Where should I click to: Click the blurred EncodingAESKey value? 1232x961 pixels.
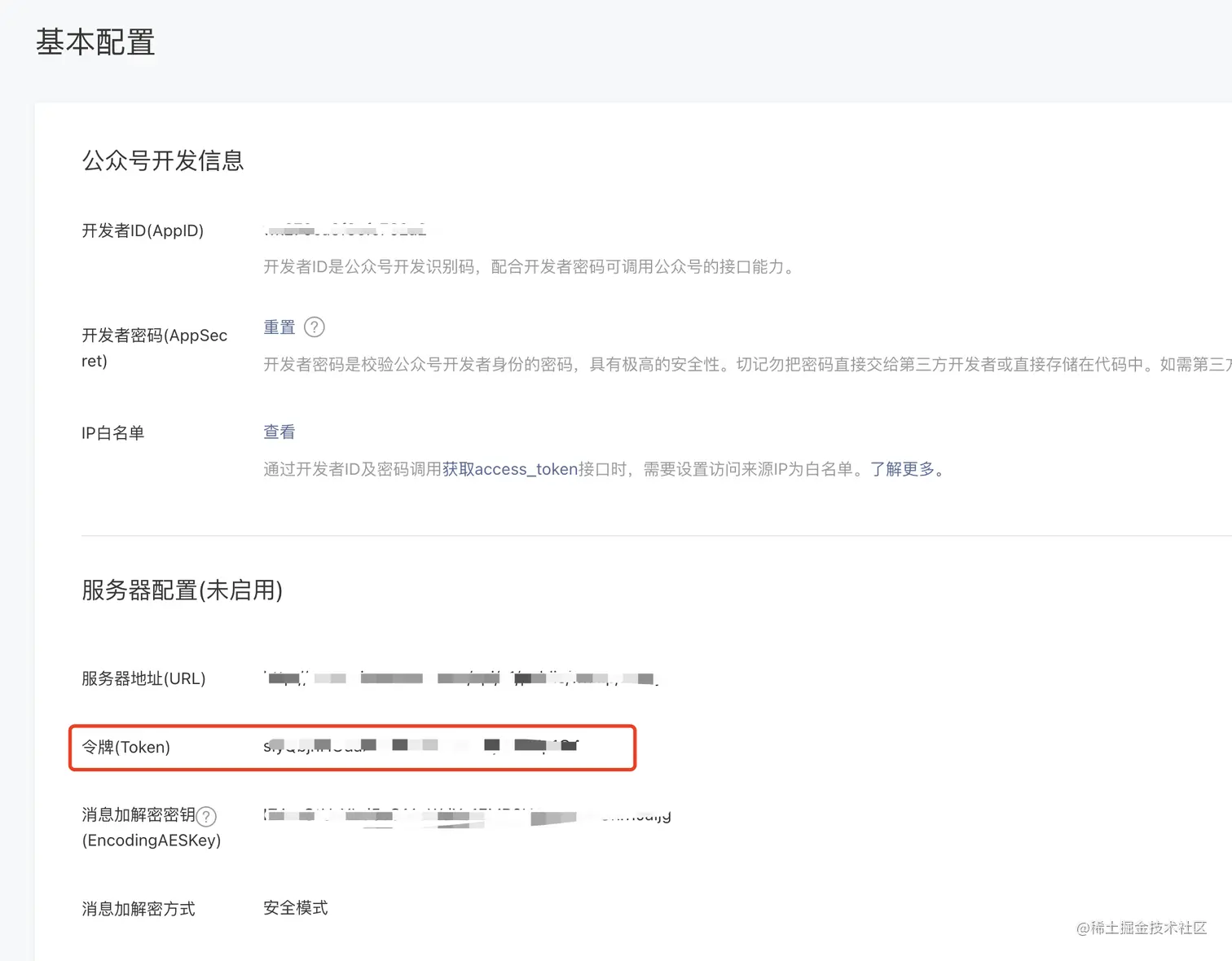coord(467,816)
